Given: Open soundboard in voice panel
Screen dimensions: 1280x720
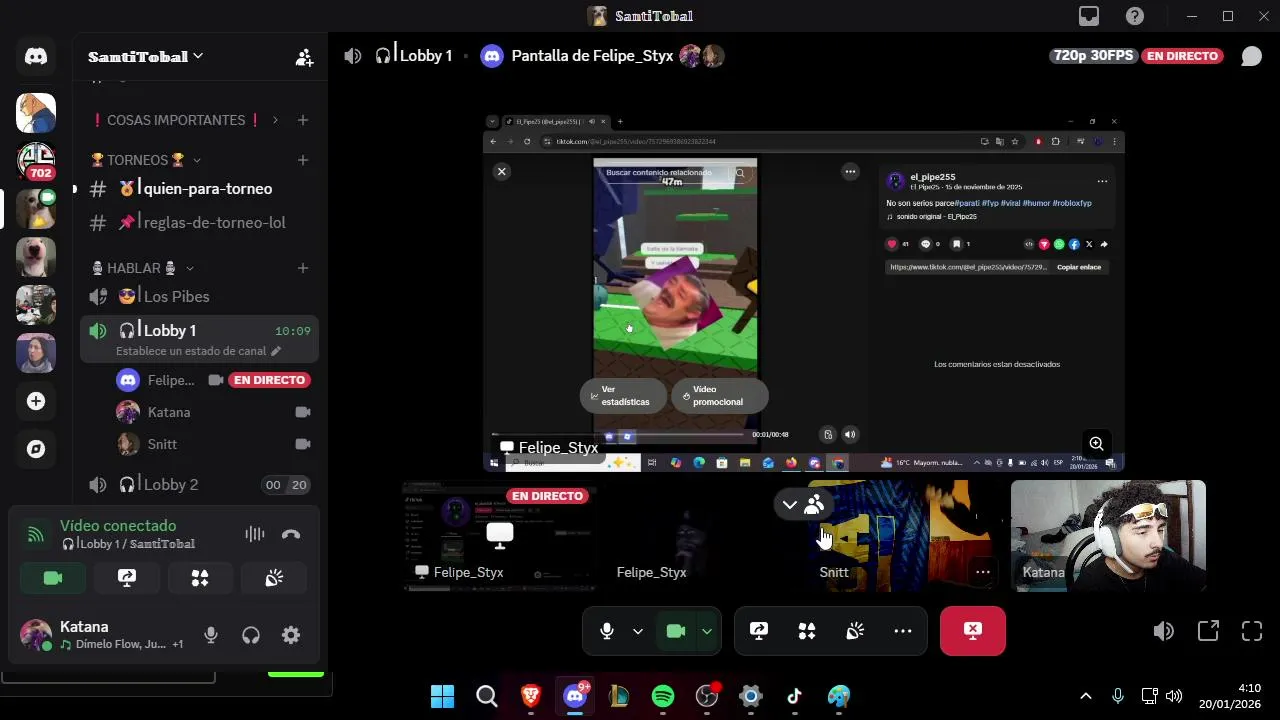Looking at the screenshot, I should (274, 578).
